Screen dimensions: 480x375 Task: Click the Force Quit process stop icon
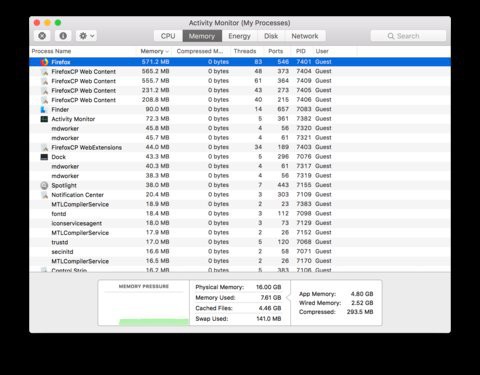[42, 36]
